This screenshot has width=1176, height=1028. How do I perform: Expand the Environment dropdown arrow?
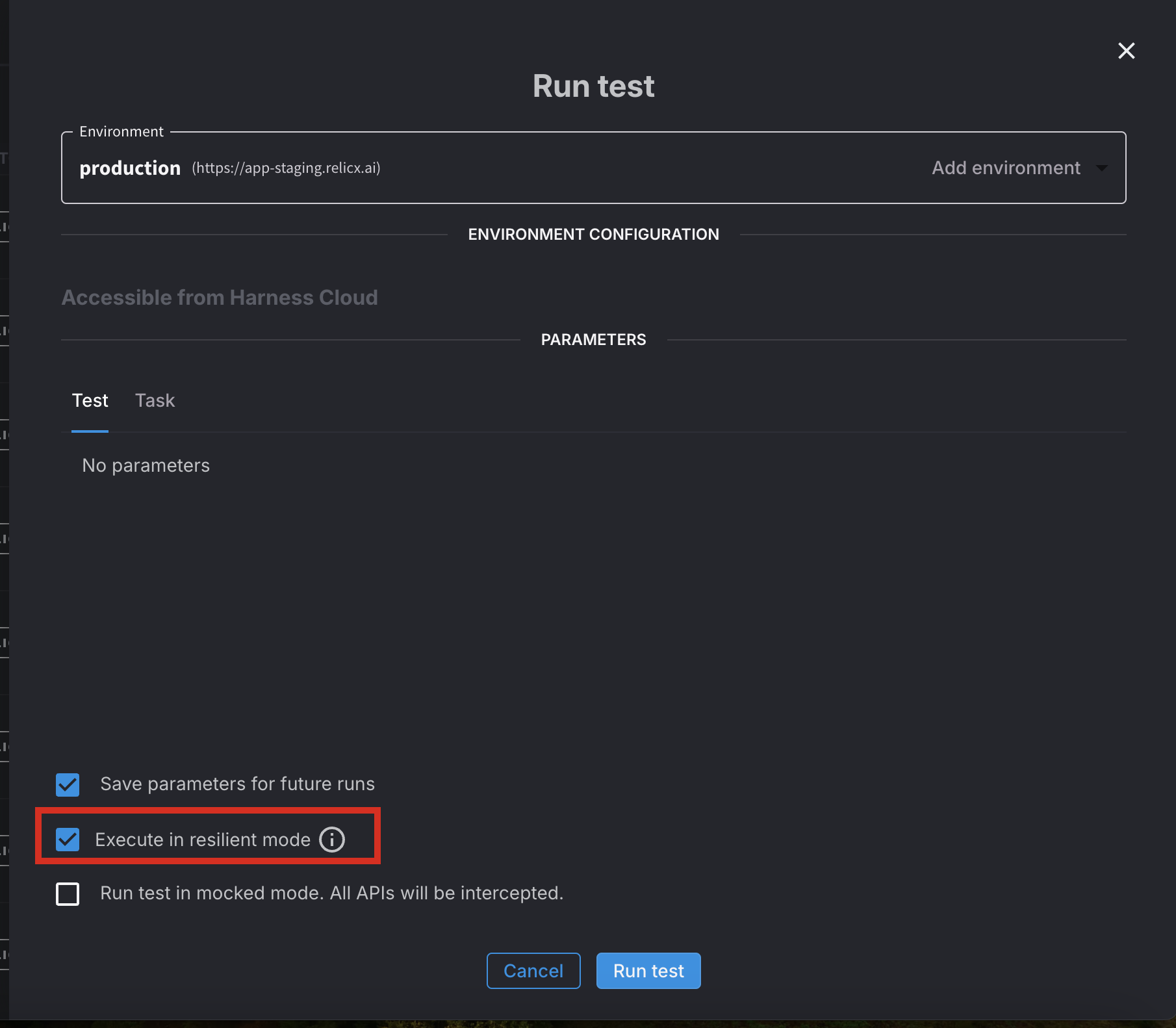(1101, 168)
